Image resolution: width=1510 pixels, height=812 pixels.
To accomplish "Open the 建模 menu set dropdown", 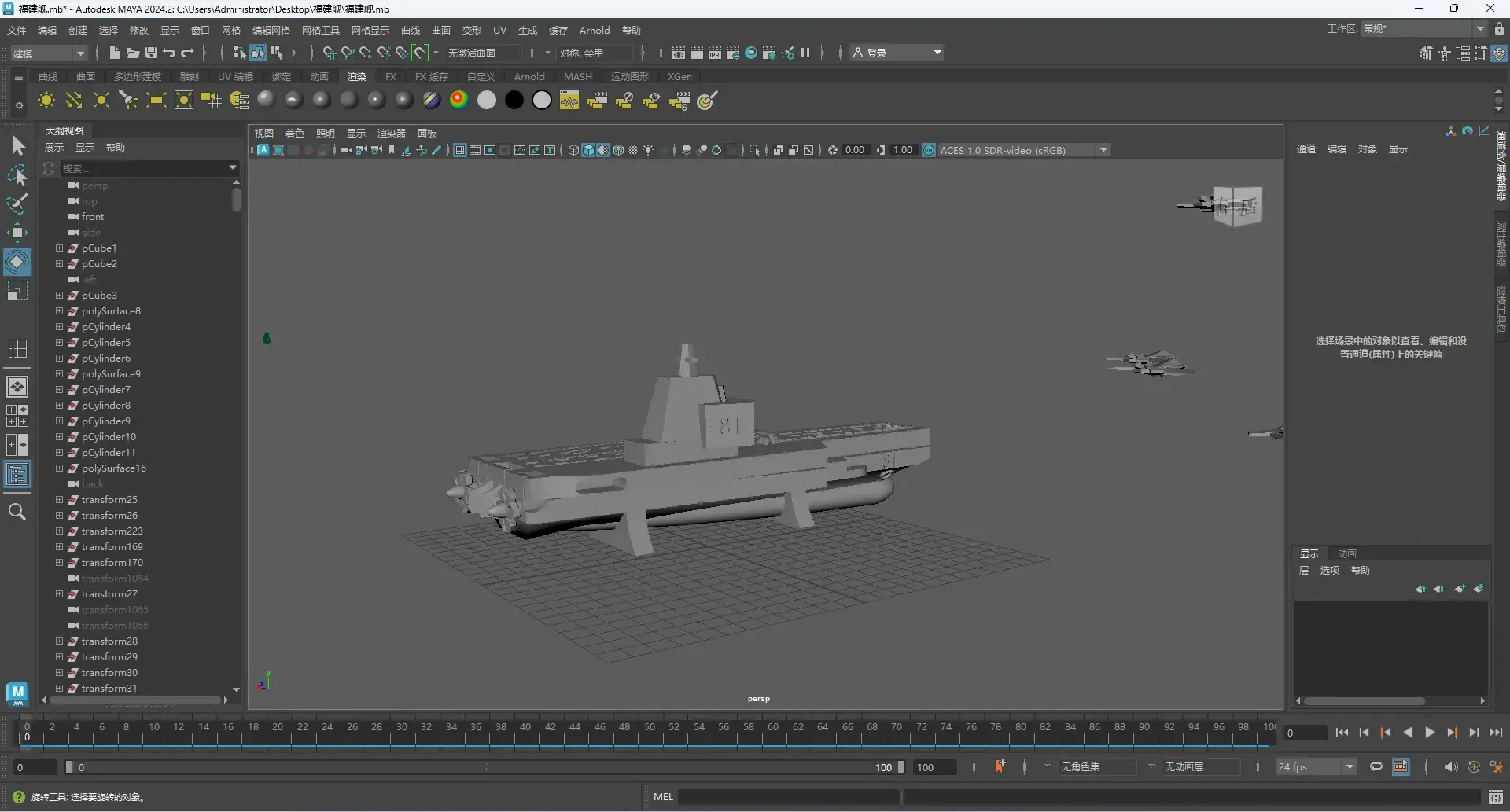I will pyautogui.click(x=49, y=53).
